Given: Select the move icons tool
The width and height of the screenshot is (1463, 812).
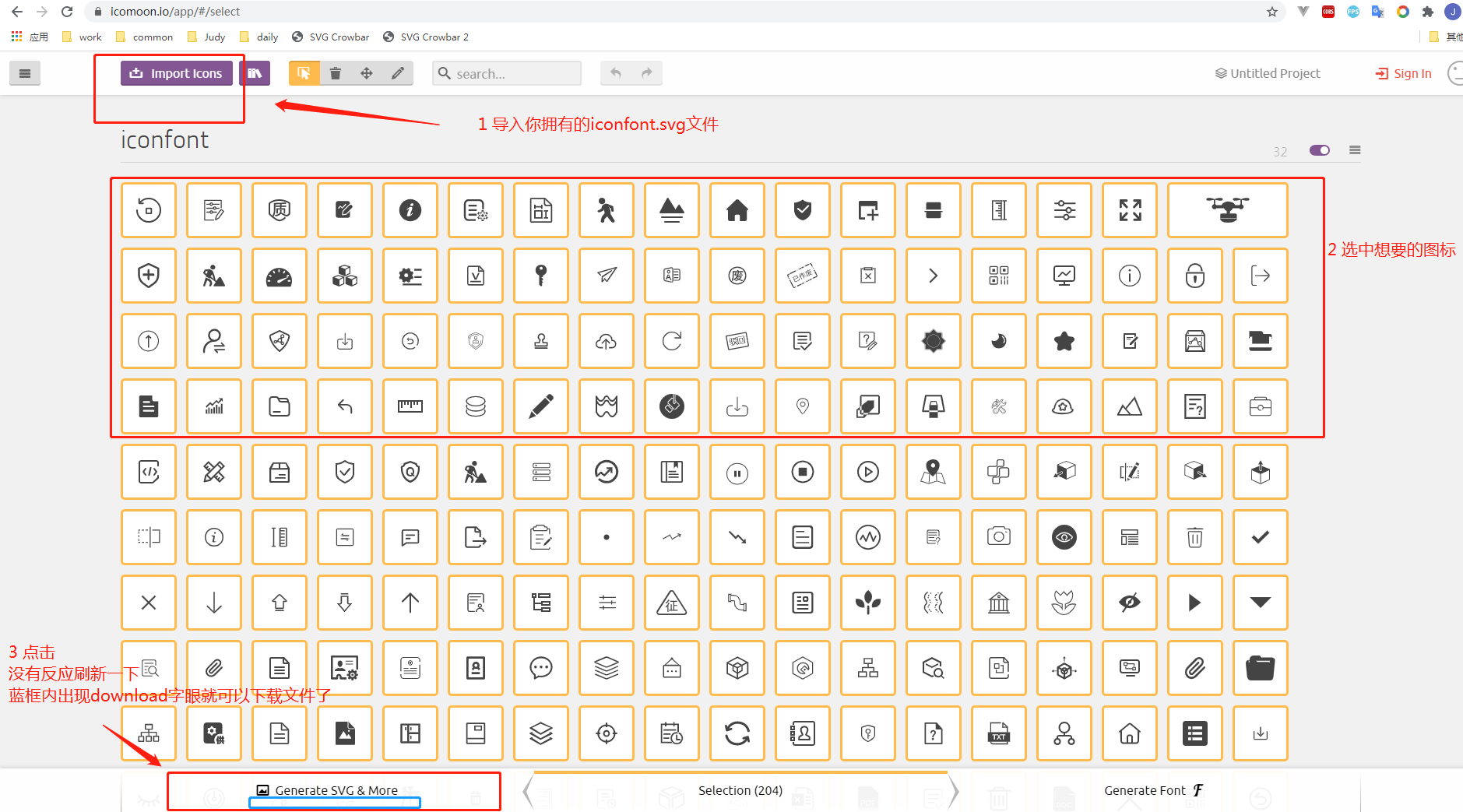Looking at the screenshot, I should tap(366, 72).
